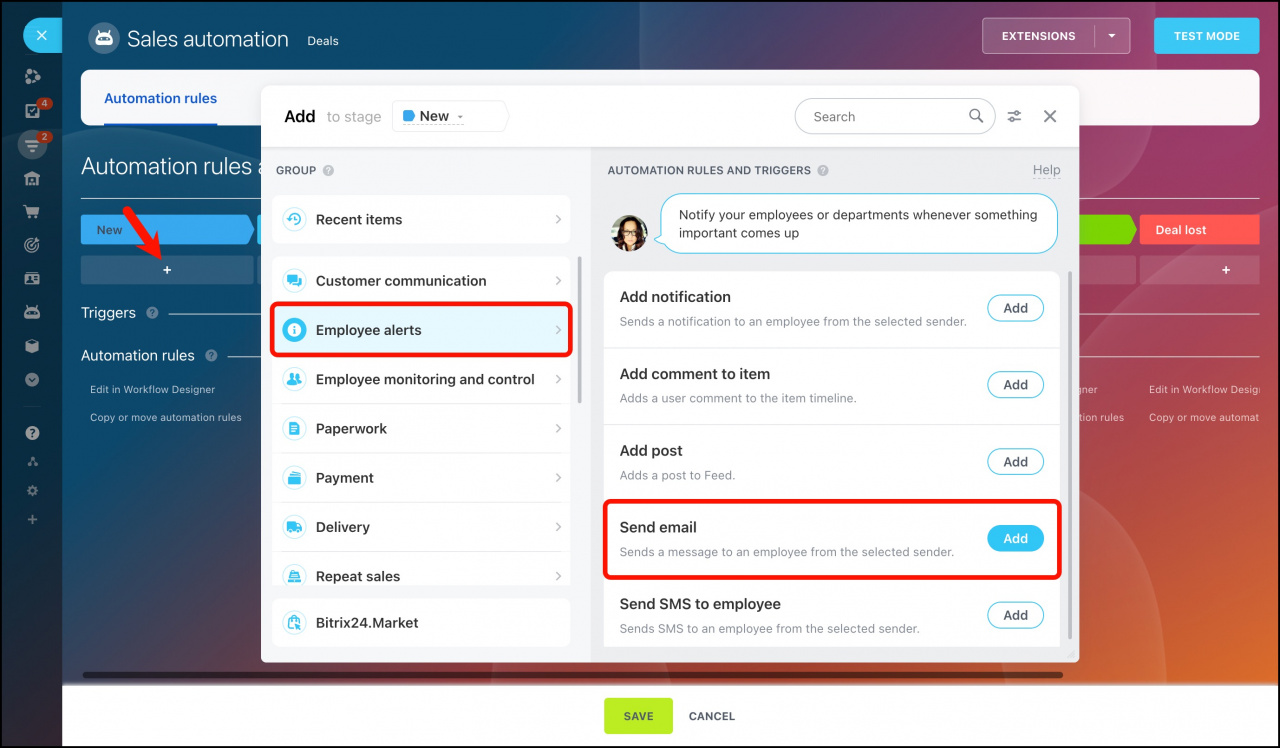The height and width of the screenshot is (748, 1280).
Task: Click the rules list vertical scrollbar
Action: [x=1070, y=455]
